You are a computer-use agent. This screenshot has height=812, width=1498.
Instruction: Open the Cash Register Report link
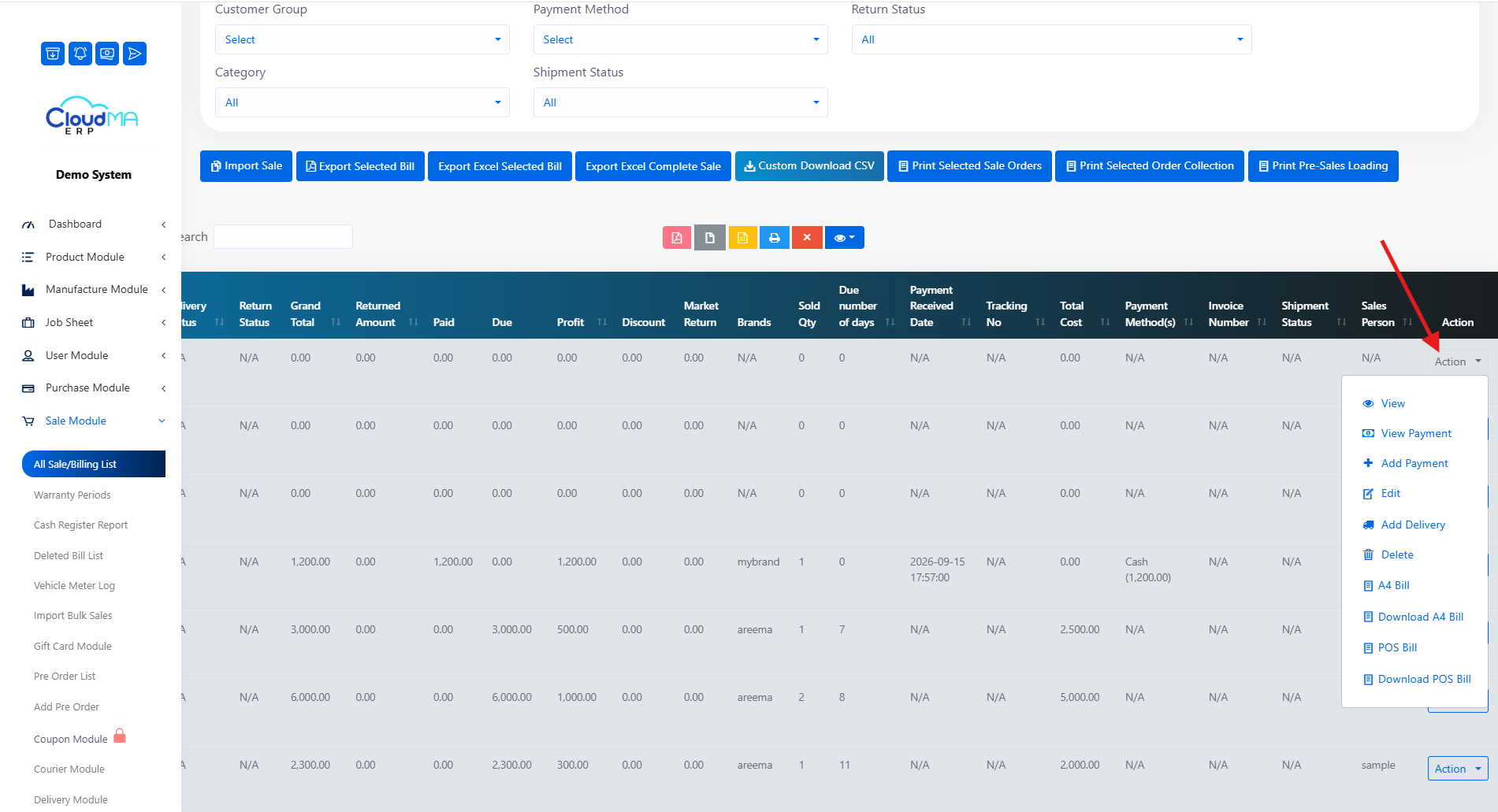click(80, 525)
